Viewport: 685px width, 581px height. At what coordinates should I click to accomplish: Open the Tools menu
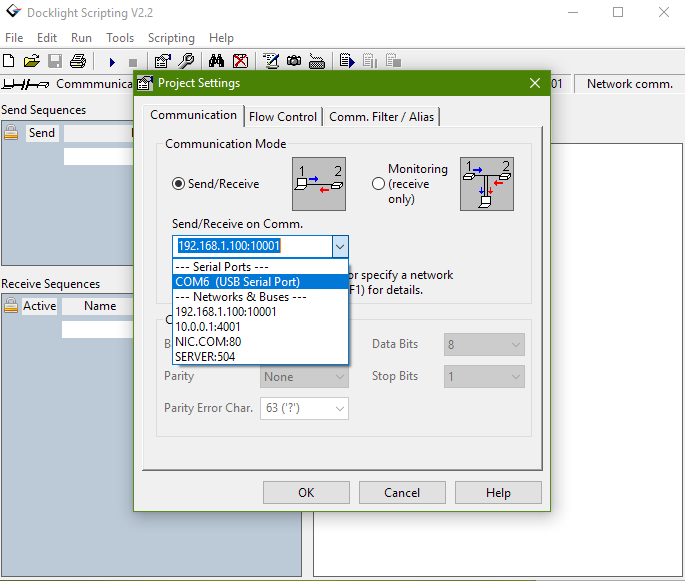click(120, 38)
